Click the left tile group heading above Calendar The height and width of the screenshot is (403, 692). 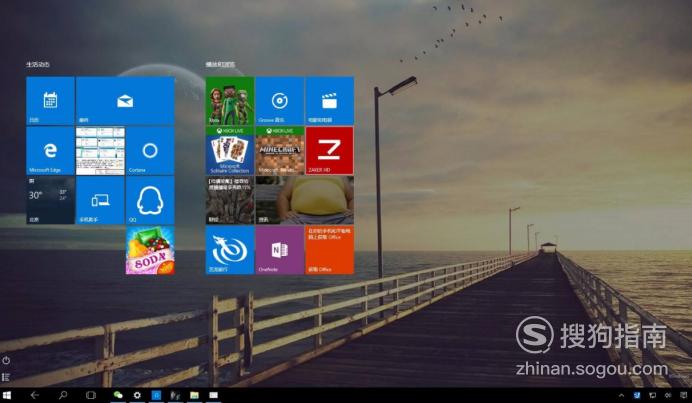tap(38, 64)
